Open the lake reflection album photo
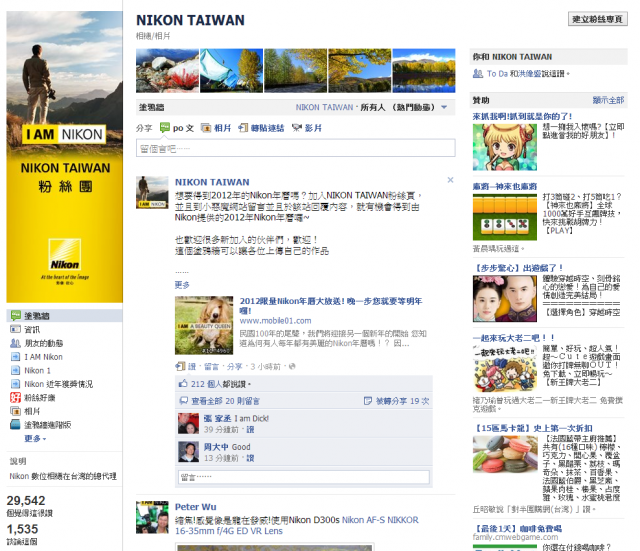640x551 pixels. tap(424, 71)
